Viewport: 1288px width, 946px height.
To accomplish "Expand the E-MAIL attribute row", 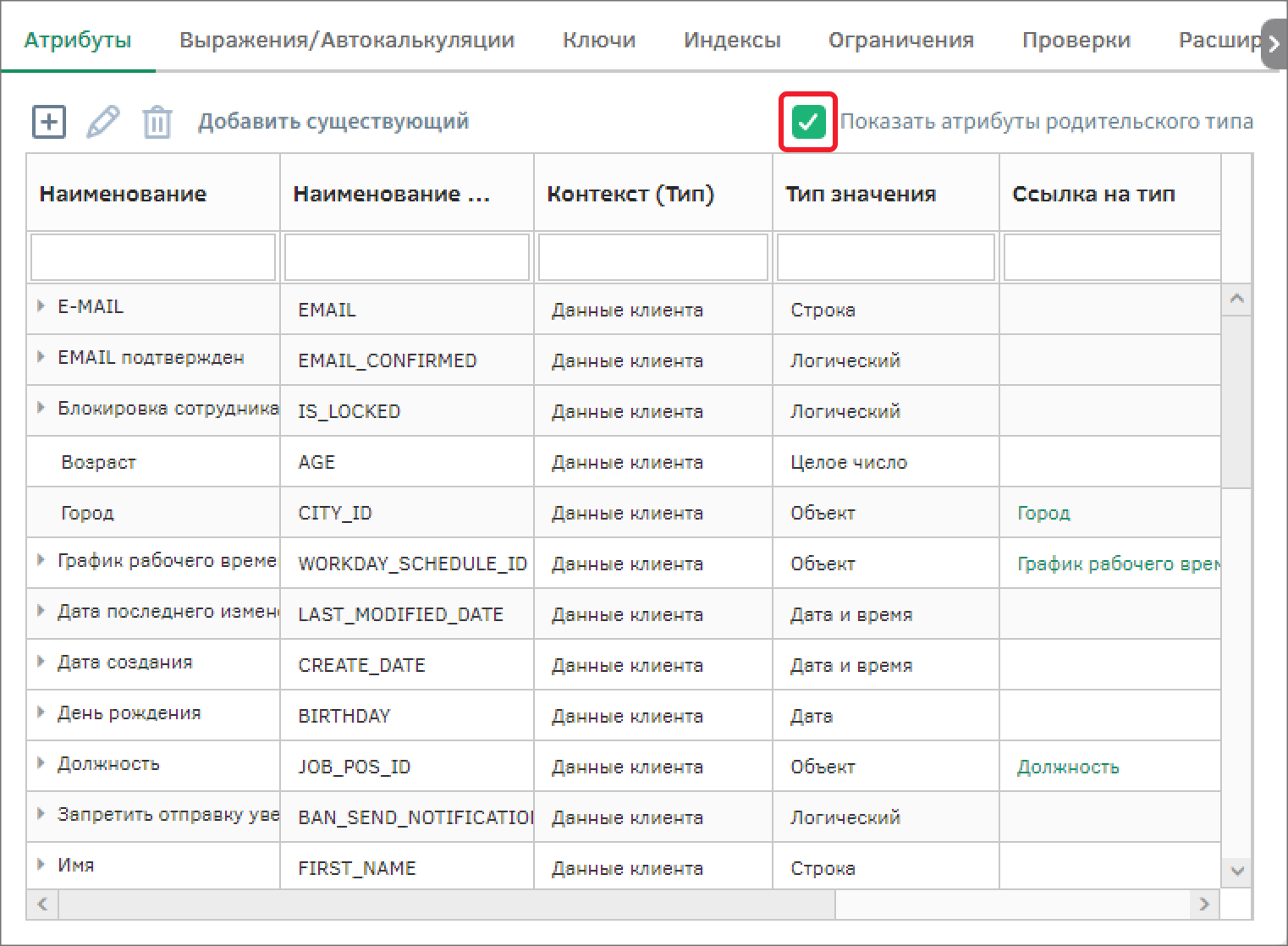I will pos(41,306).
